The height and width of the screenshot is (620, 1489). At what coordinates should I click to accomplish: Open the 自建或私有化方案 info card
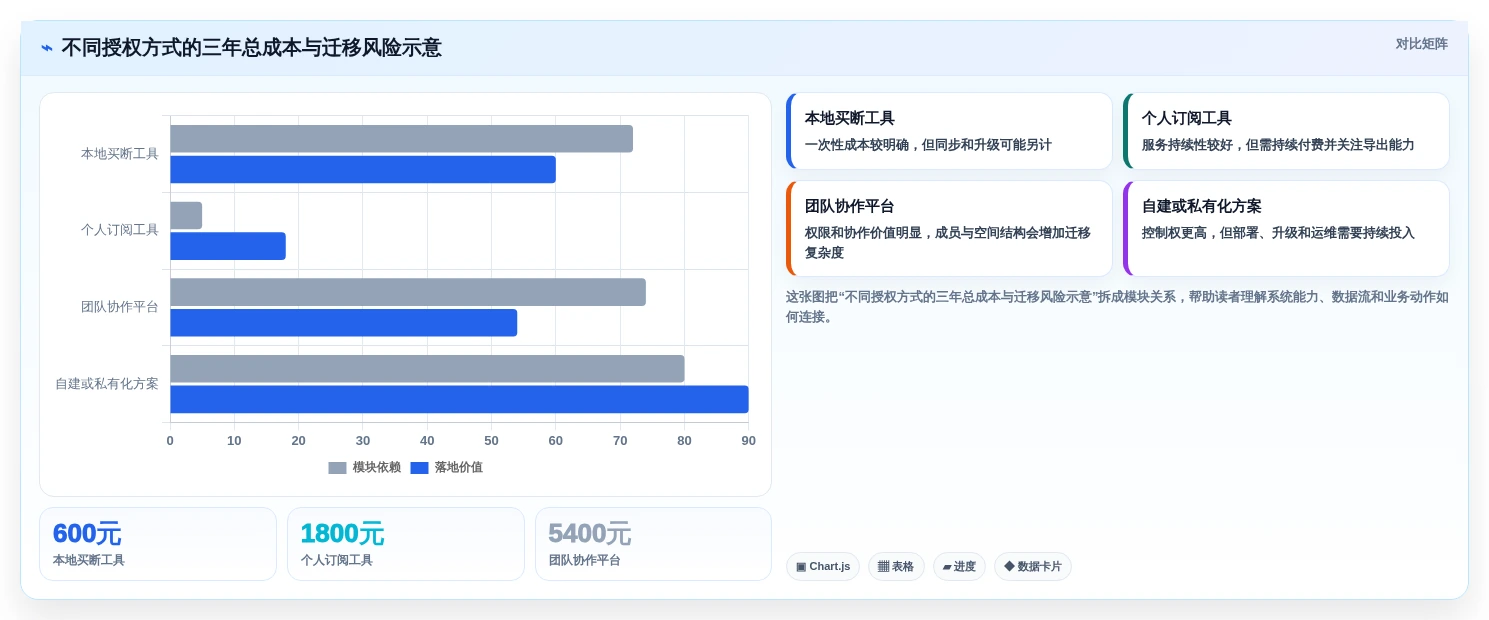point(1286,229)
